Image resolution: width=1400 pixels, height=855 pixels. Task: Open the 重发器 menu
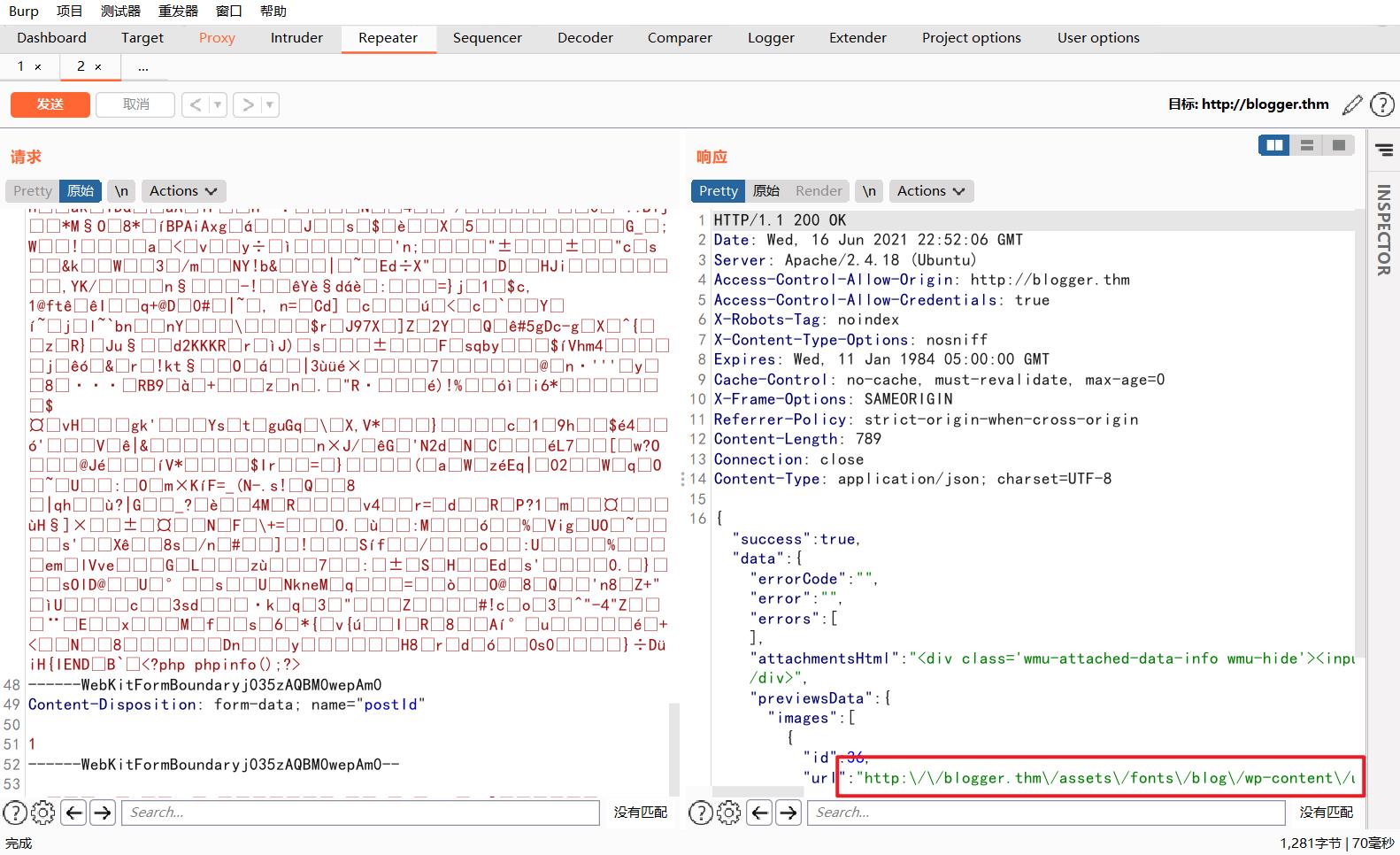click(x=178, y=11)
